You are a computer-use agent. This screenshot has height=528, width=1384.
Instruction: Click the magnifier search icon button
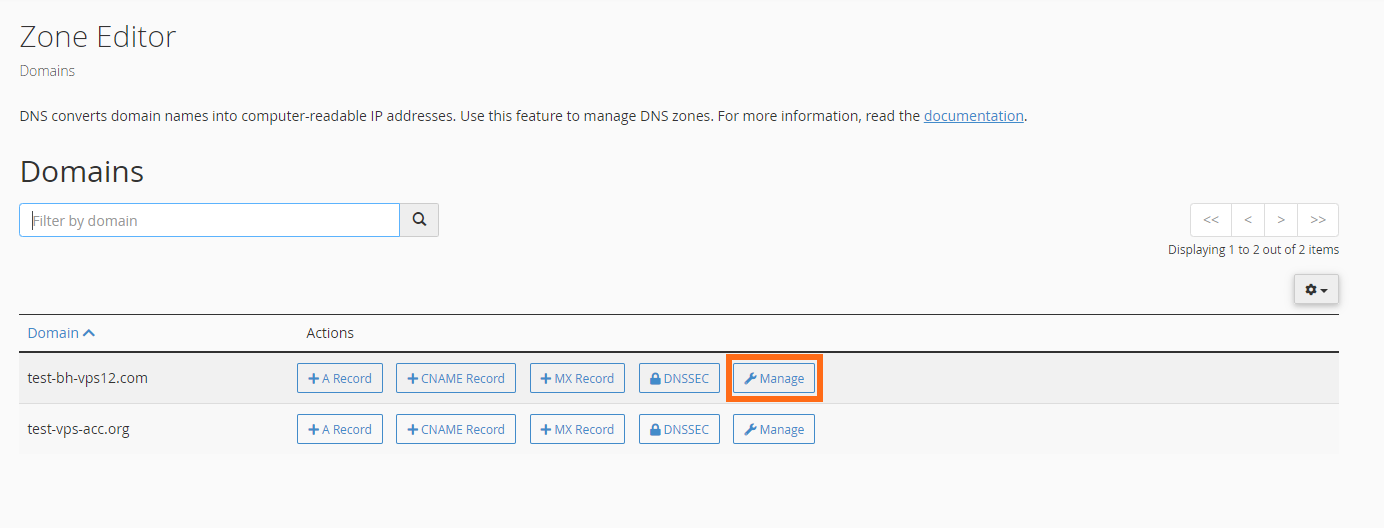click(419, 220)
